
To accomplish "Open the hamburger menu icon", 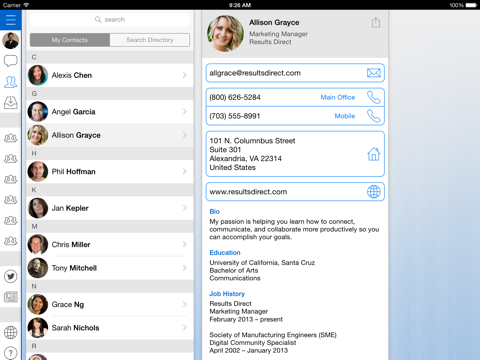I will point(11,20).
